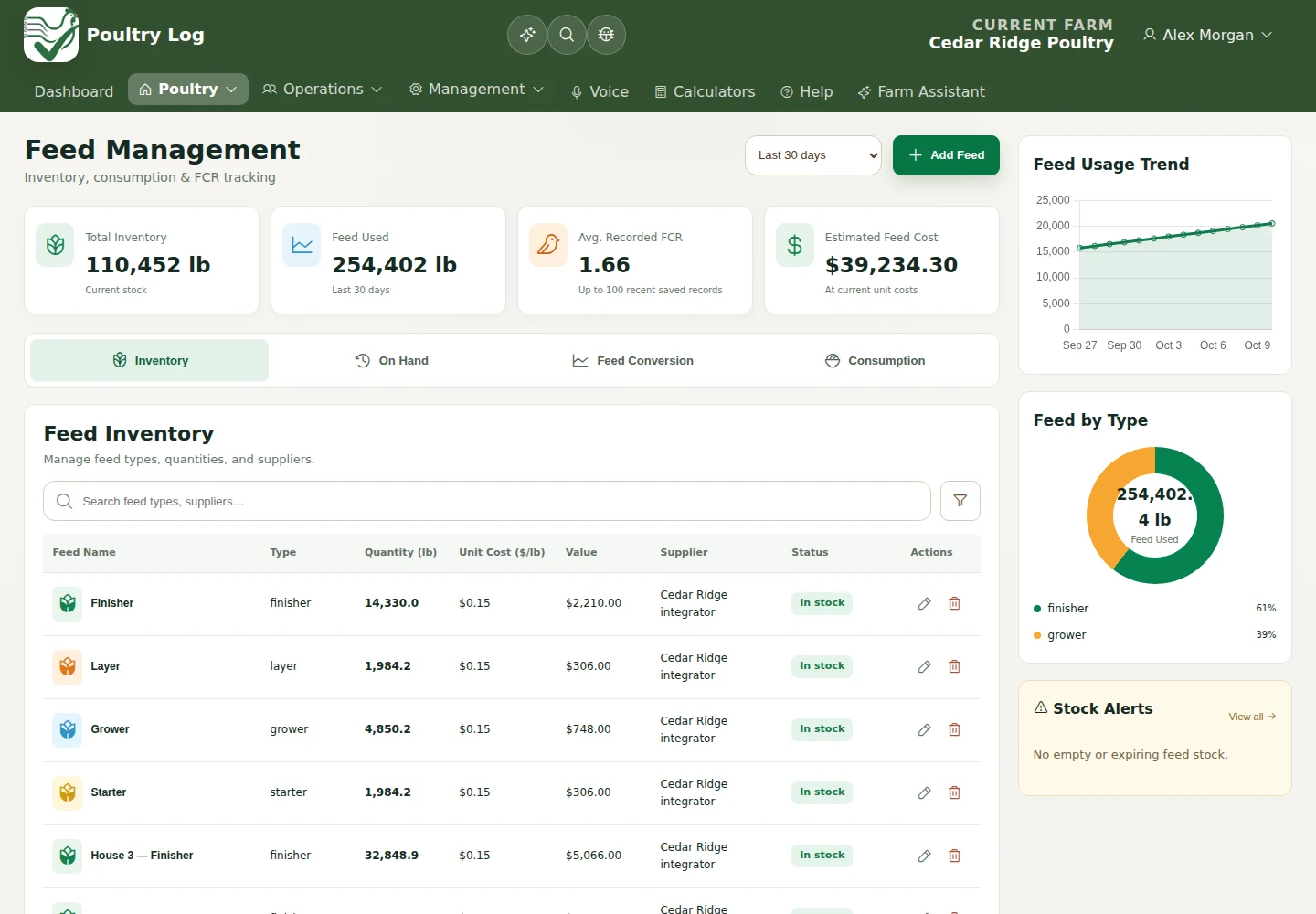Open the filter funnel for feed inventory
Image resolution: width=1316 pixels, height=914 pixels.
point(960,501)
